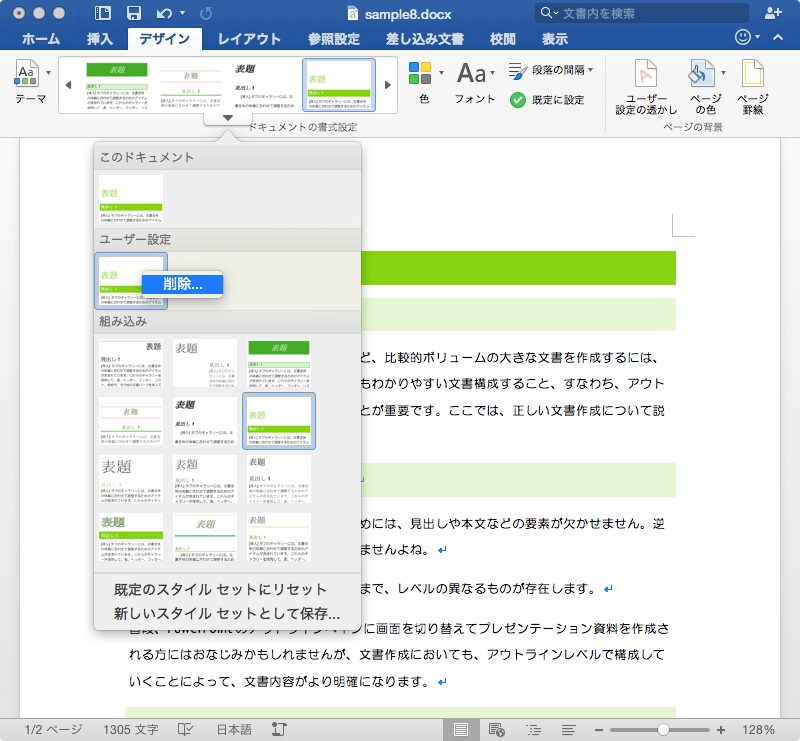
Task: Switch to the Home (ホーム) tab
Action: (41, 39)
